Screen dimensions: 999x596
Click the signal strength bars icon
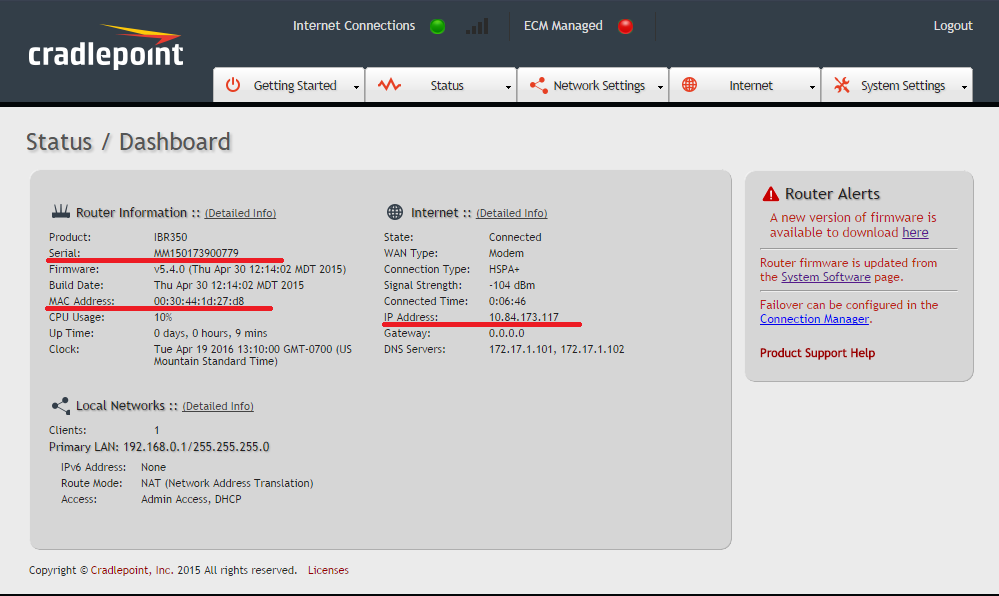[477, 26]
